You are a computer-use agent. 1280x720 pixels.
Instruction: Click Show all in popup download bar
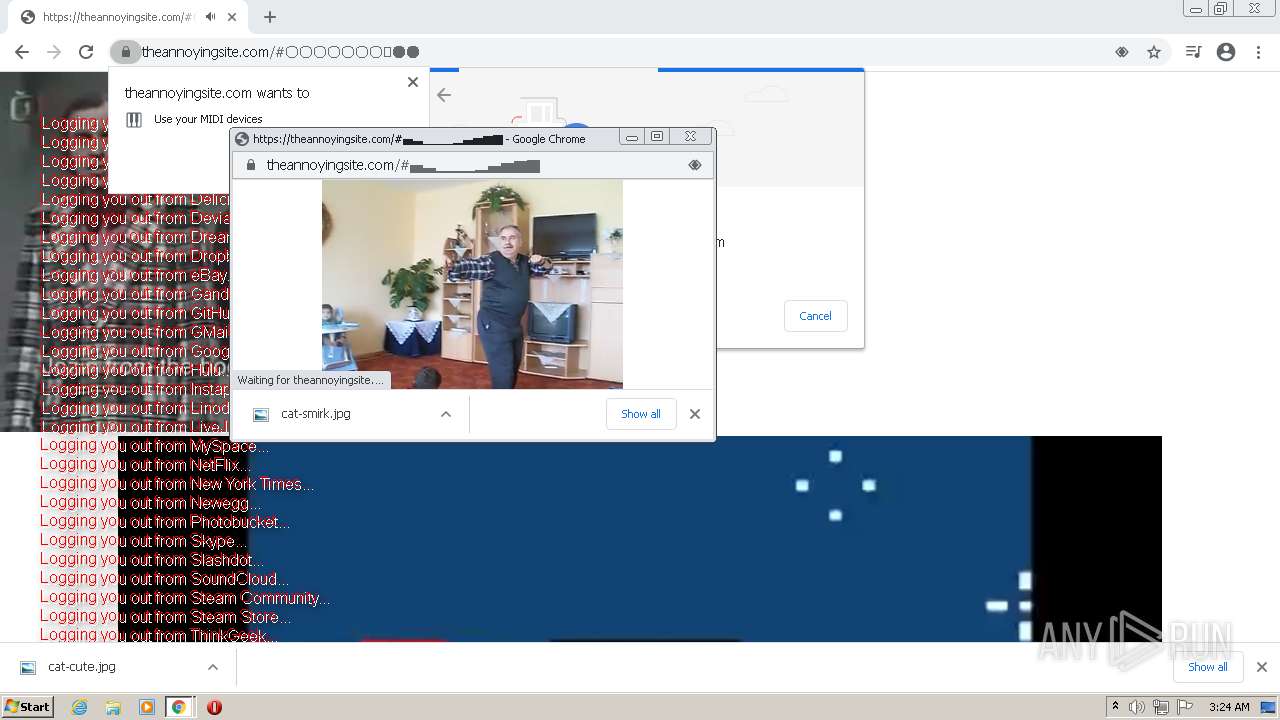click(641, 414)
